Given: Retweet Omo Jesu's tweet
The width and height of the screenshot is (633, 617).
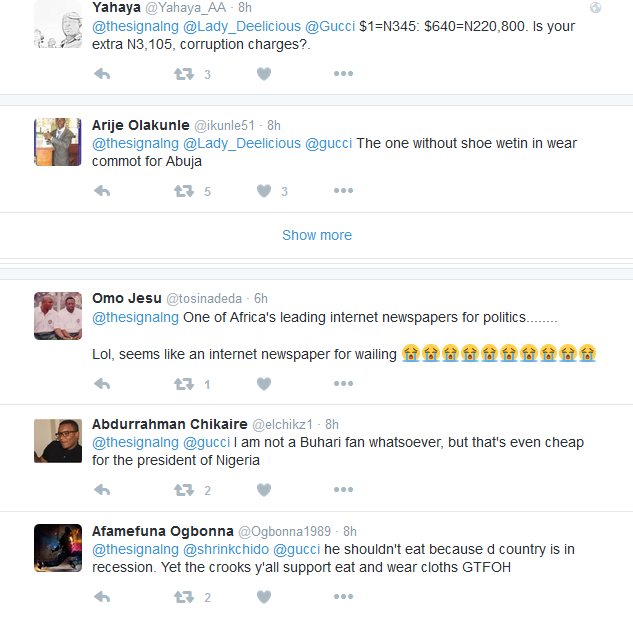Looking at the screenshot, I should [183, 384].
